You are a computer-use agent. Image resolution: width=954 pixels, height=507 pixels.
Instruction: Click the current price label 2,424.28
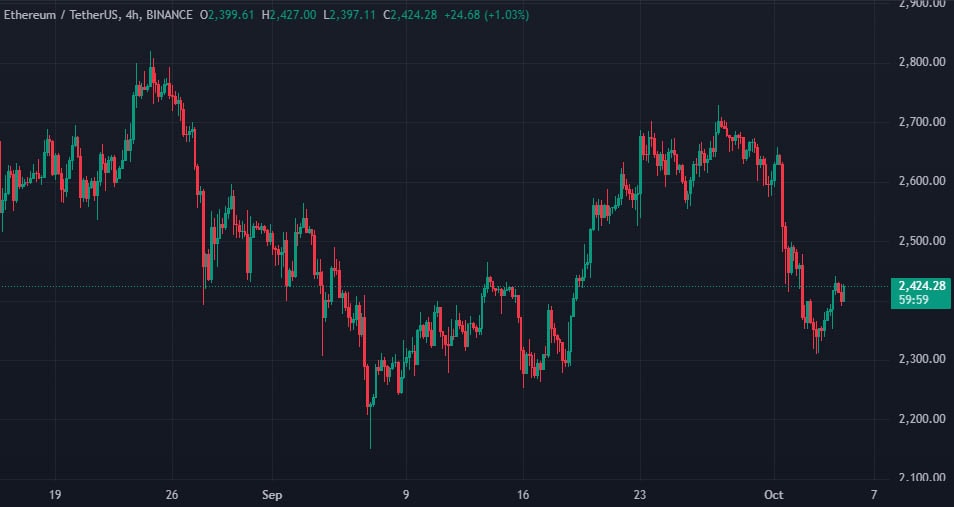coord(921,286)
